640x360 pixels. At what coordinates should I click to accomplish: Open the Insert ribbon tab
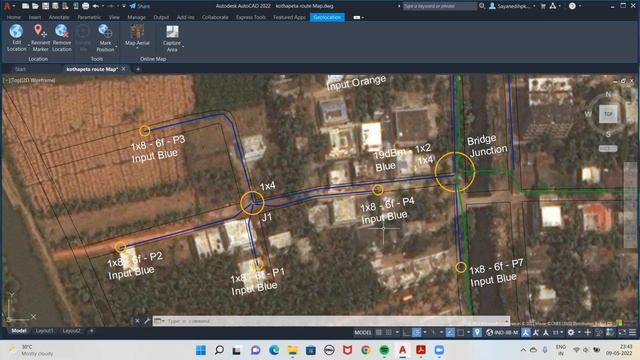35,17
